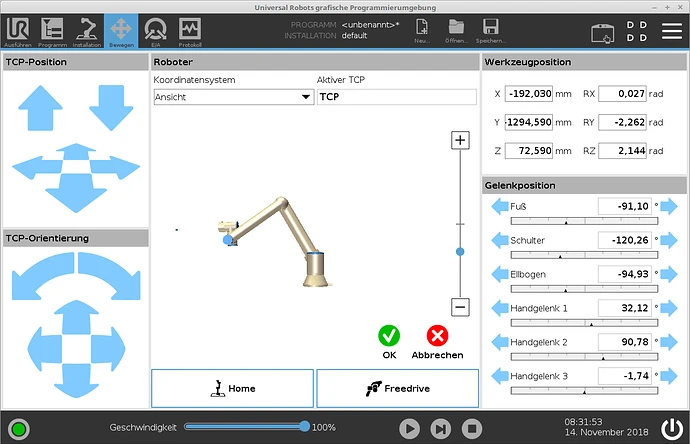
Task: Edit the RZ rotation value
Action: tap(622, 151)
